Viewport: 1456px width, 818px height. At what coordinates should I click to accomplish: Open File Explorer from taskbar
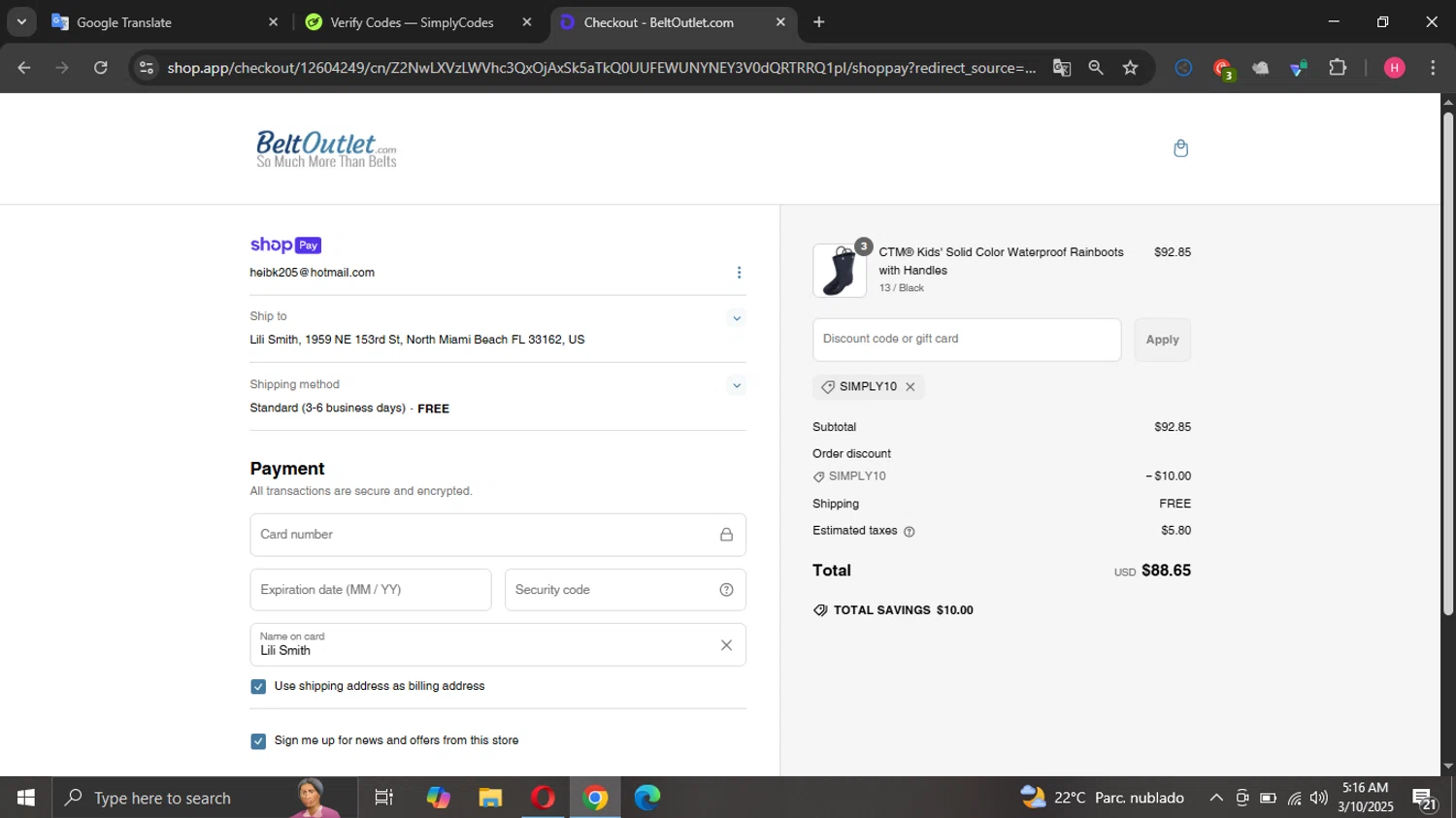(x=490, y=798)
